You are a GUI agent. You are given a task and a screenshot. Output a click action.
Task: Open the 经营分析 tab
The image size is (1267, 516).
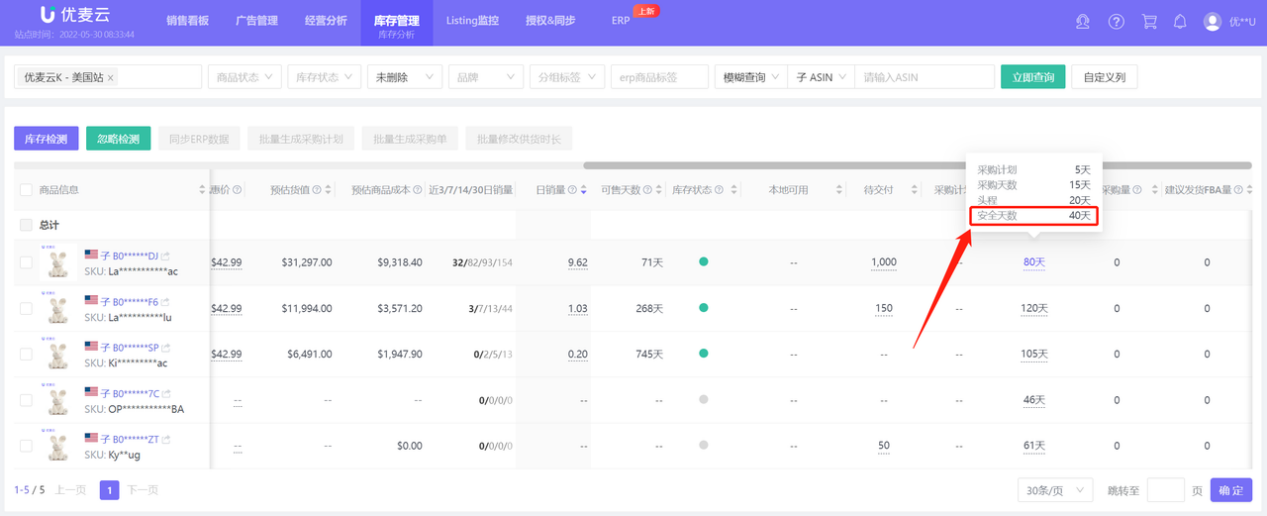point(326,21)
